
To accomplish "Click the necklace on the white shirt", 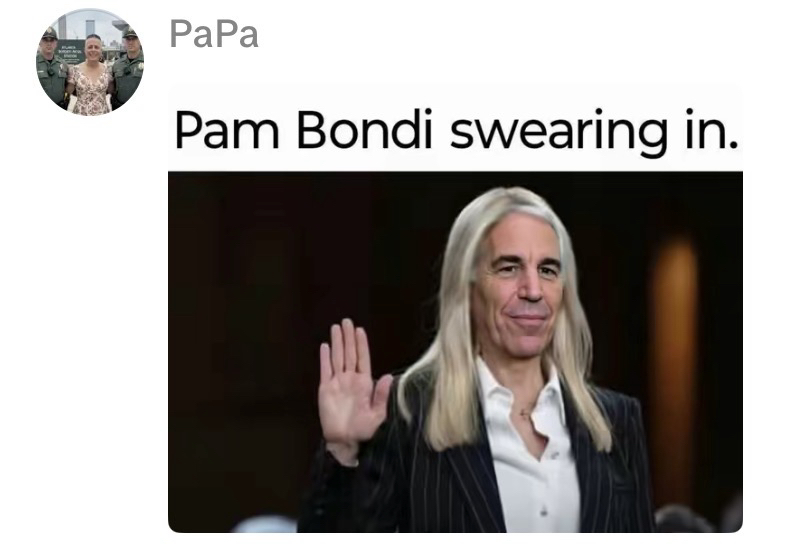I will (x=525, y=411).
